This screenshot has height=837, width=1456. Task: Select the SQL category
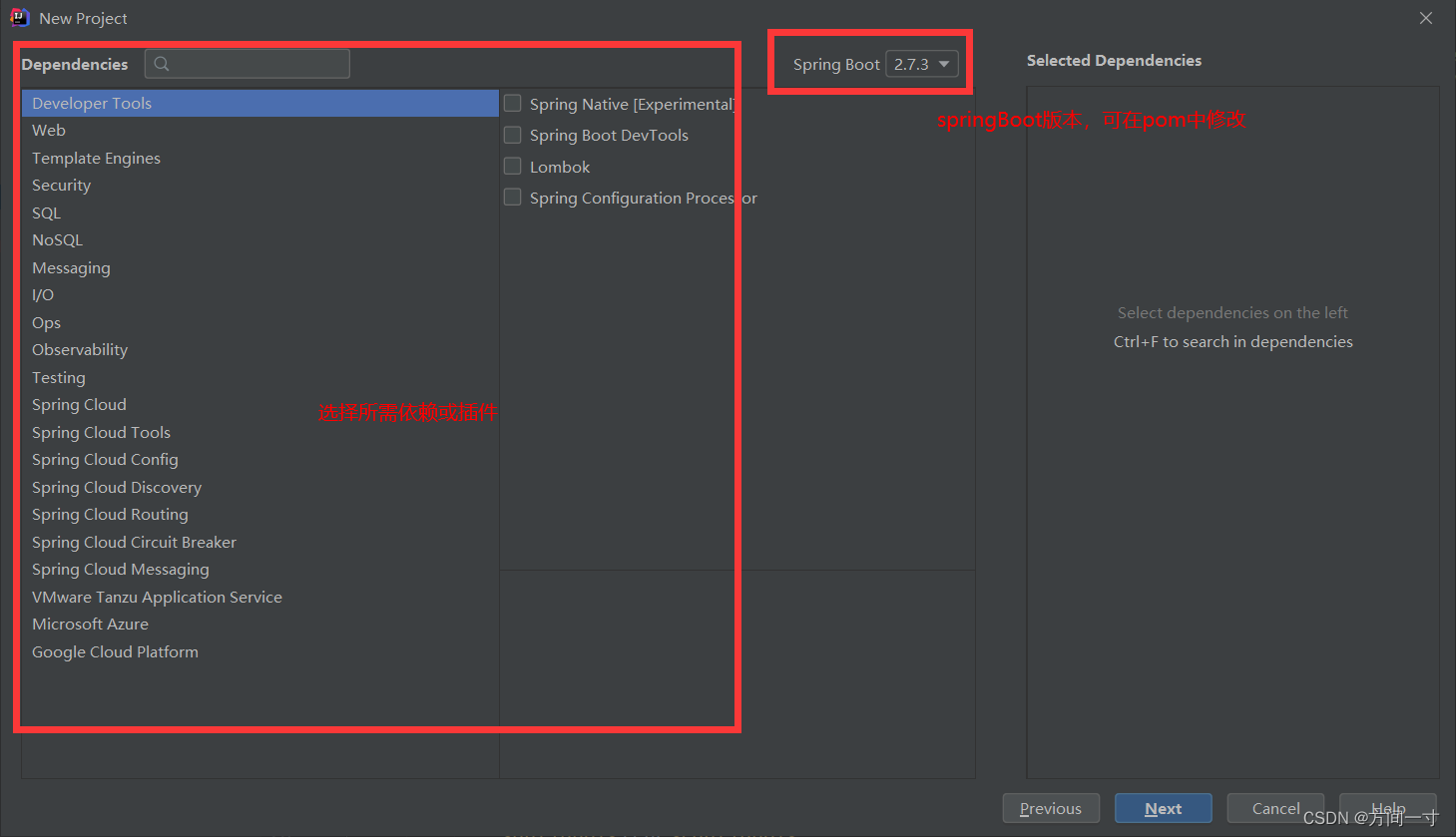coord(259,212)
